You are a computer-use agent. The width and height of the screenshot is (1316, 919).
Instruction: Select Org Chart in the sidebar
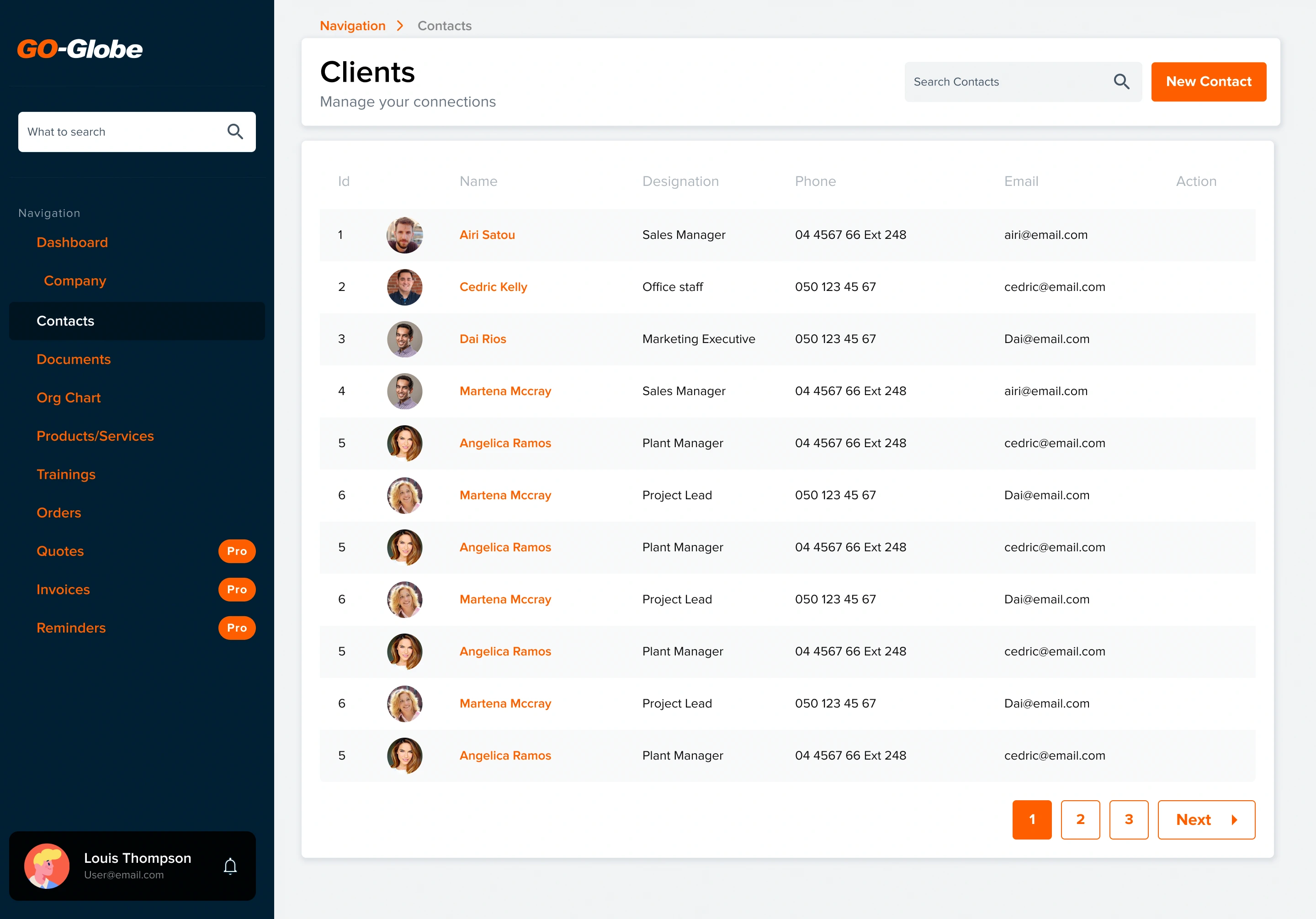coord(69,398)
